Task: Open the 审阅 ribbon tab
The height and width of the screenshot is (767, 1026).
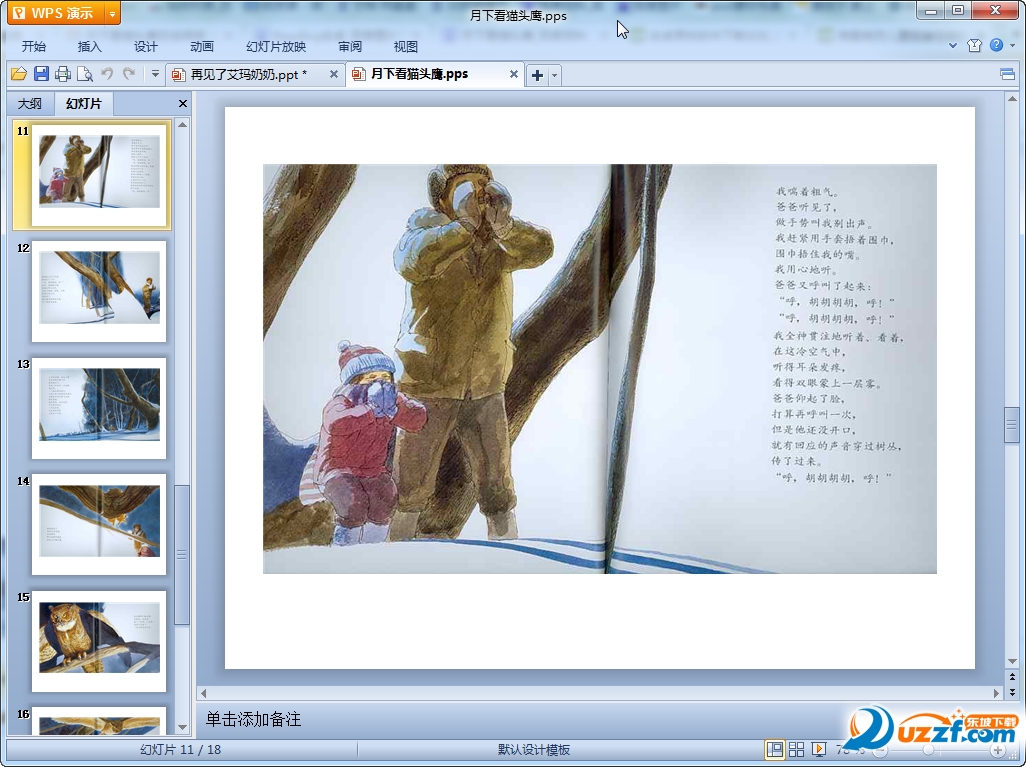Action: tap(350, 46)
